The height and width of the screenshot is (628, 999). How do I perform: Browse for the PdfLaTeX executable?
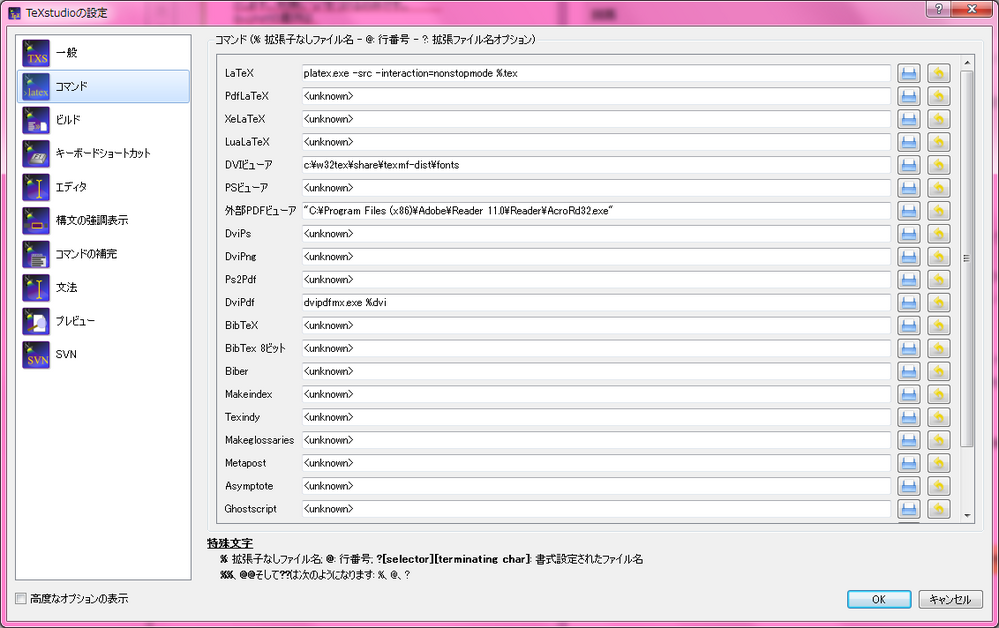(909, 96)
